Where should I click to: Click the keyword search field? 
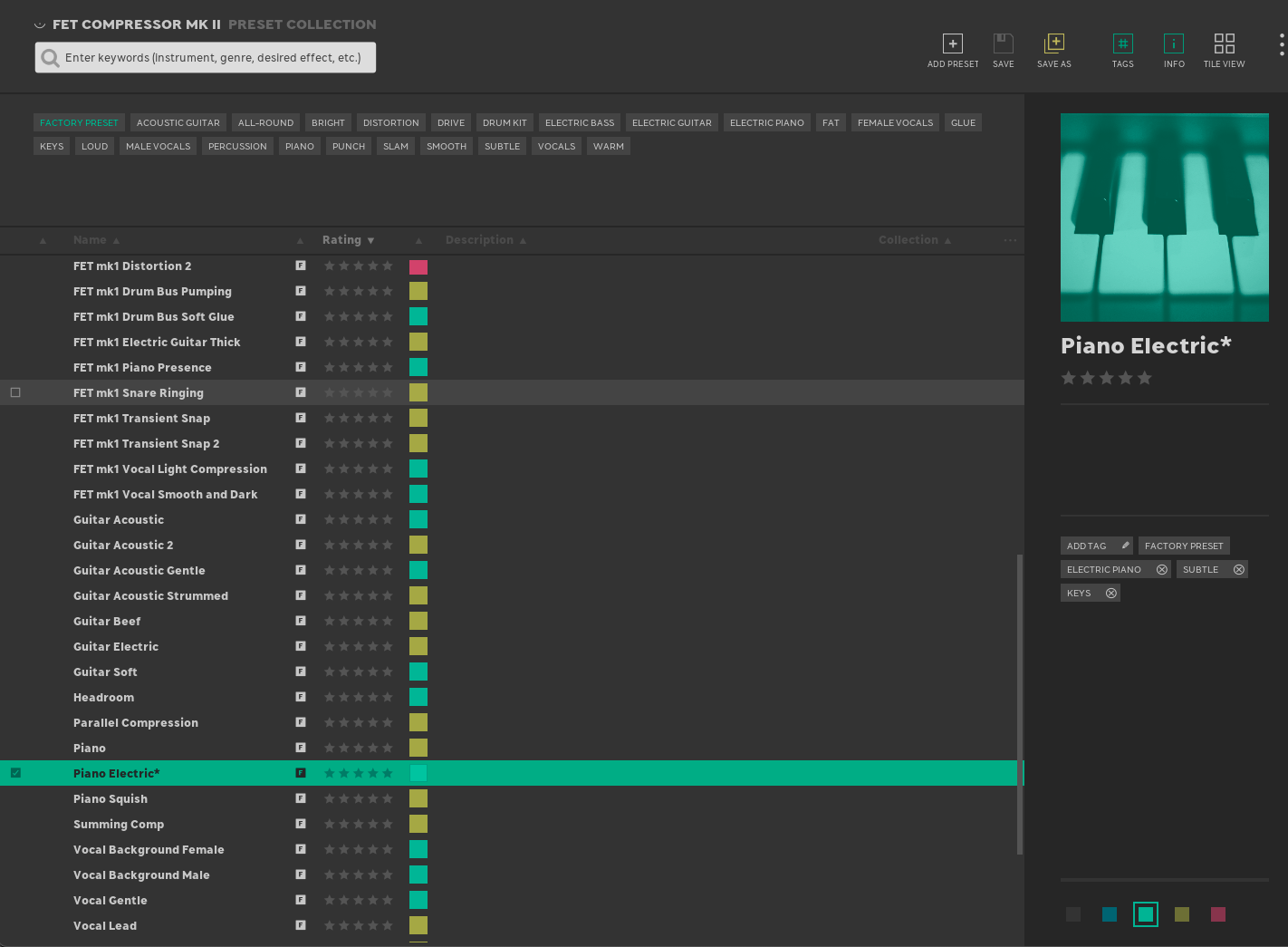(x=213, y=58)
